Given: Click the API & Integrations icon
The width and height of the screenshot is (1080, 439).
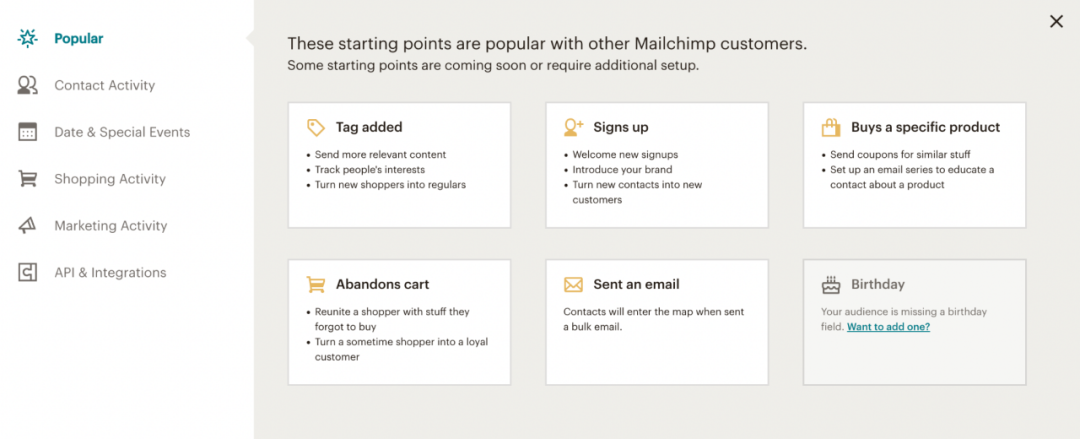Looking at the screenshot, I should pyautogui.click(x=28, y=272).
